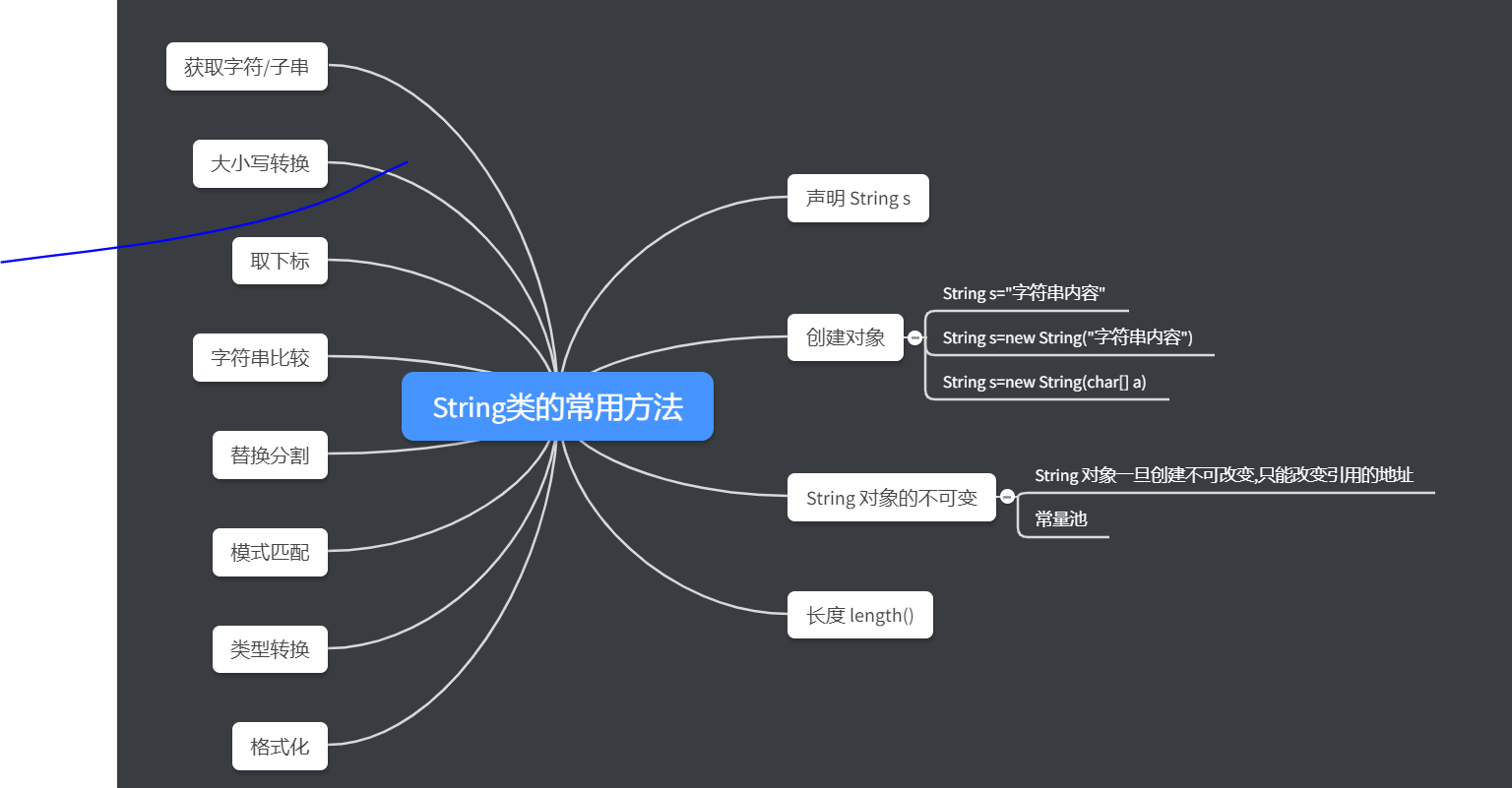Click the 替换分割 topic node

pos(270,455)
